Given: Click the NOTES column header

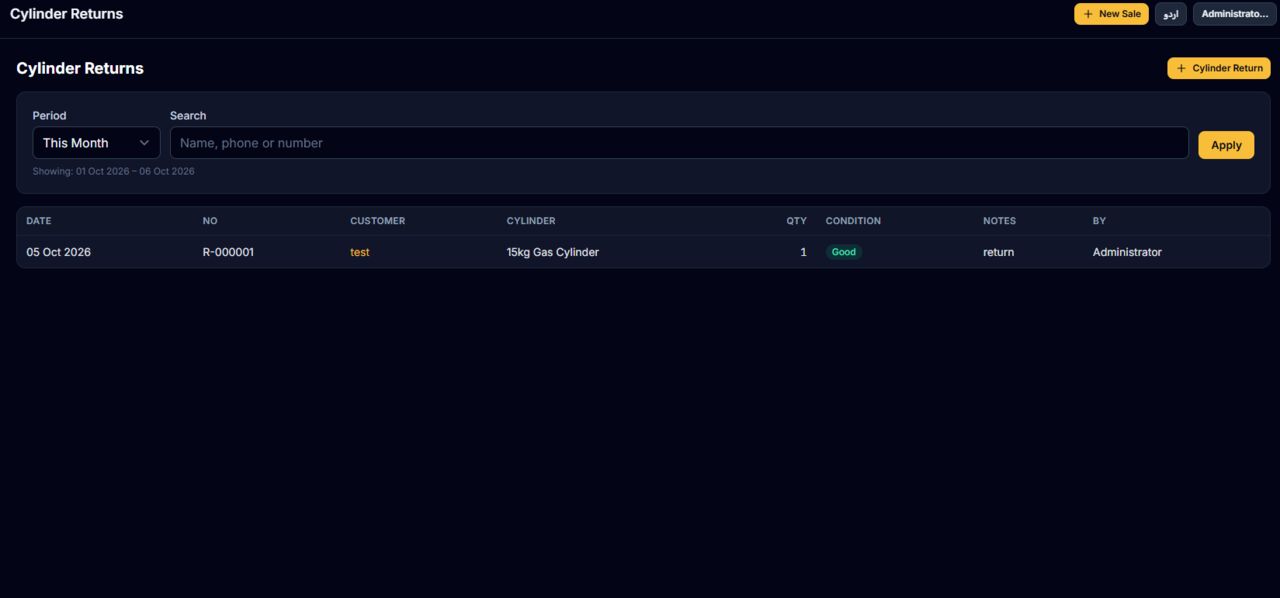Looking at the screenshot, I should (x=999, y=221).
